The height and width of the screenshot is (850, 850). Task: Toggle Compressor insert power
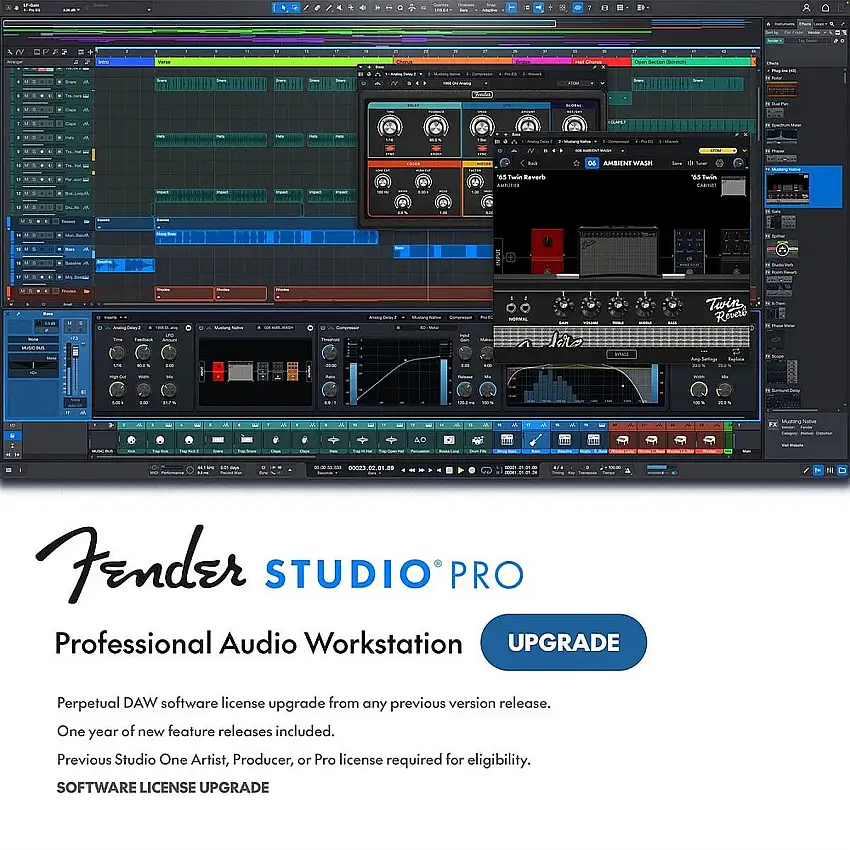(x=323, y=328)
